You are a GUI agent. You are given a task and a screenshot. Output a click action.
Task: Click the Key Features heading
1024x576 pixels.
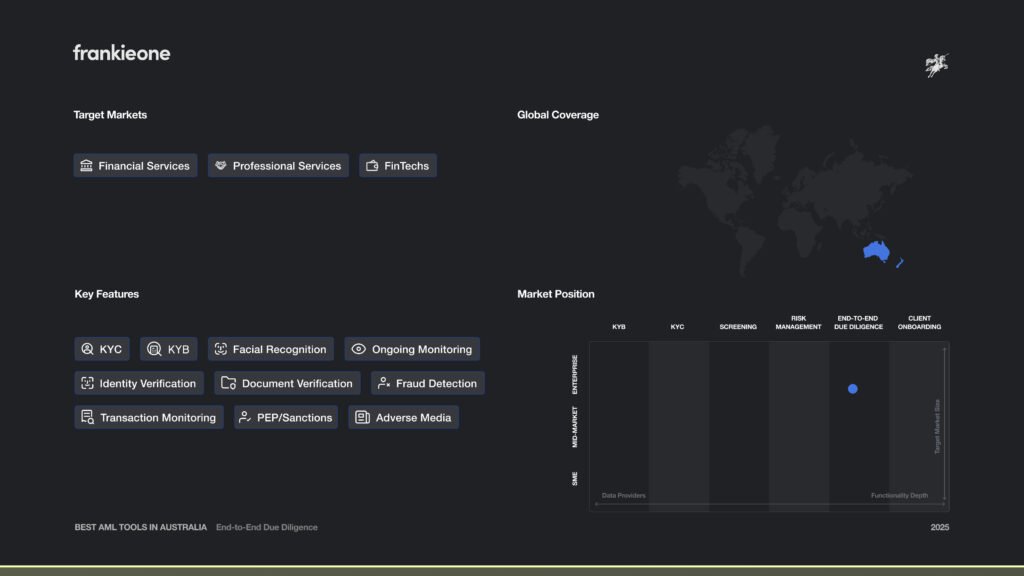click(x=106, y=294)
